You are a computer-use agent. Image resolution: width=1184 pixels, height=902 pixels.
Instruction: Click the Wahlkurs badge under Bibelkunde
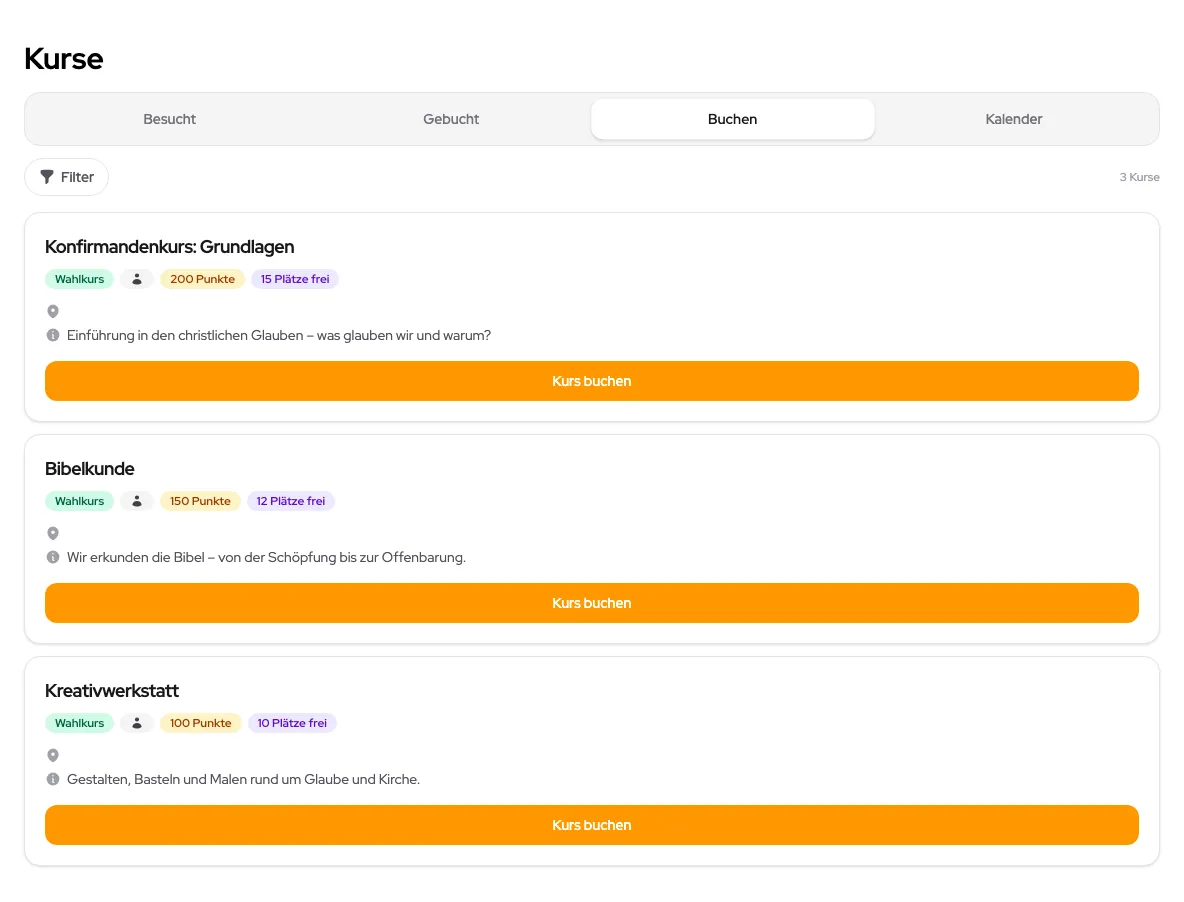tap(79, 501)
